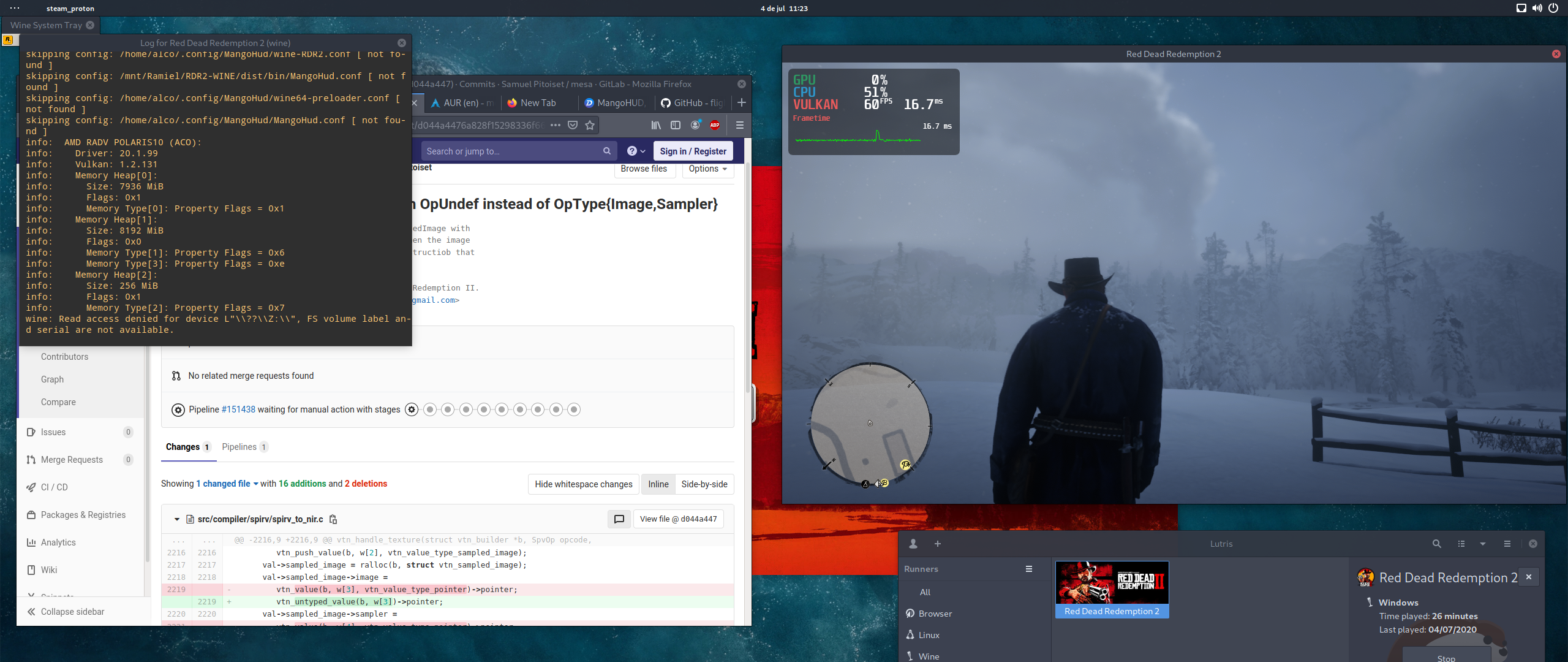Switch Lutris to list view icon
The height and width of the screenshot is (662, 1568).
pos(1461,544)
